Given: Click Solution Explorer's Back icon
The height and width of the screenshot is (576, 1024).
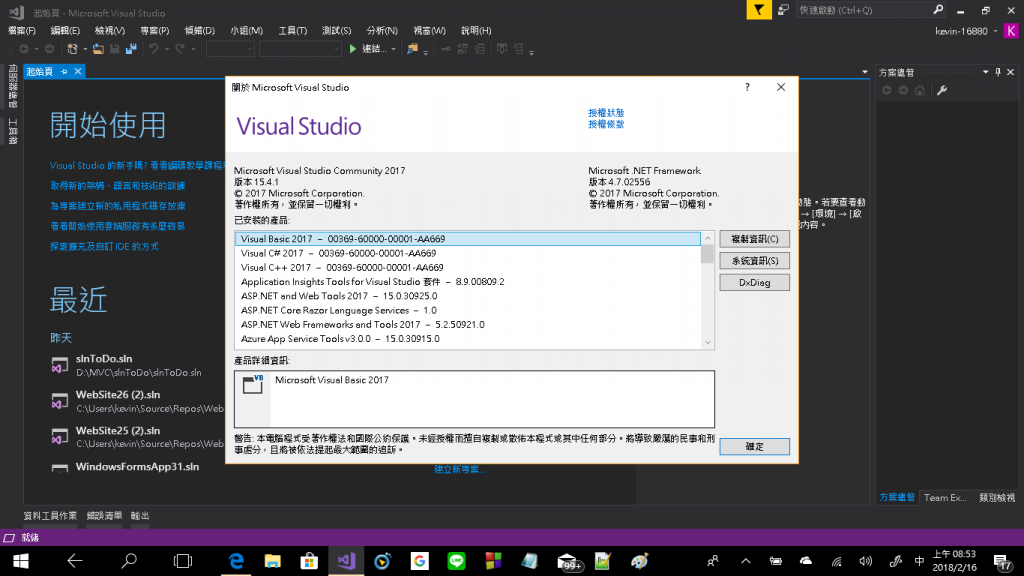Looking at the screenshot, I should tap(887, 90).
